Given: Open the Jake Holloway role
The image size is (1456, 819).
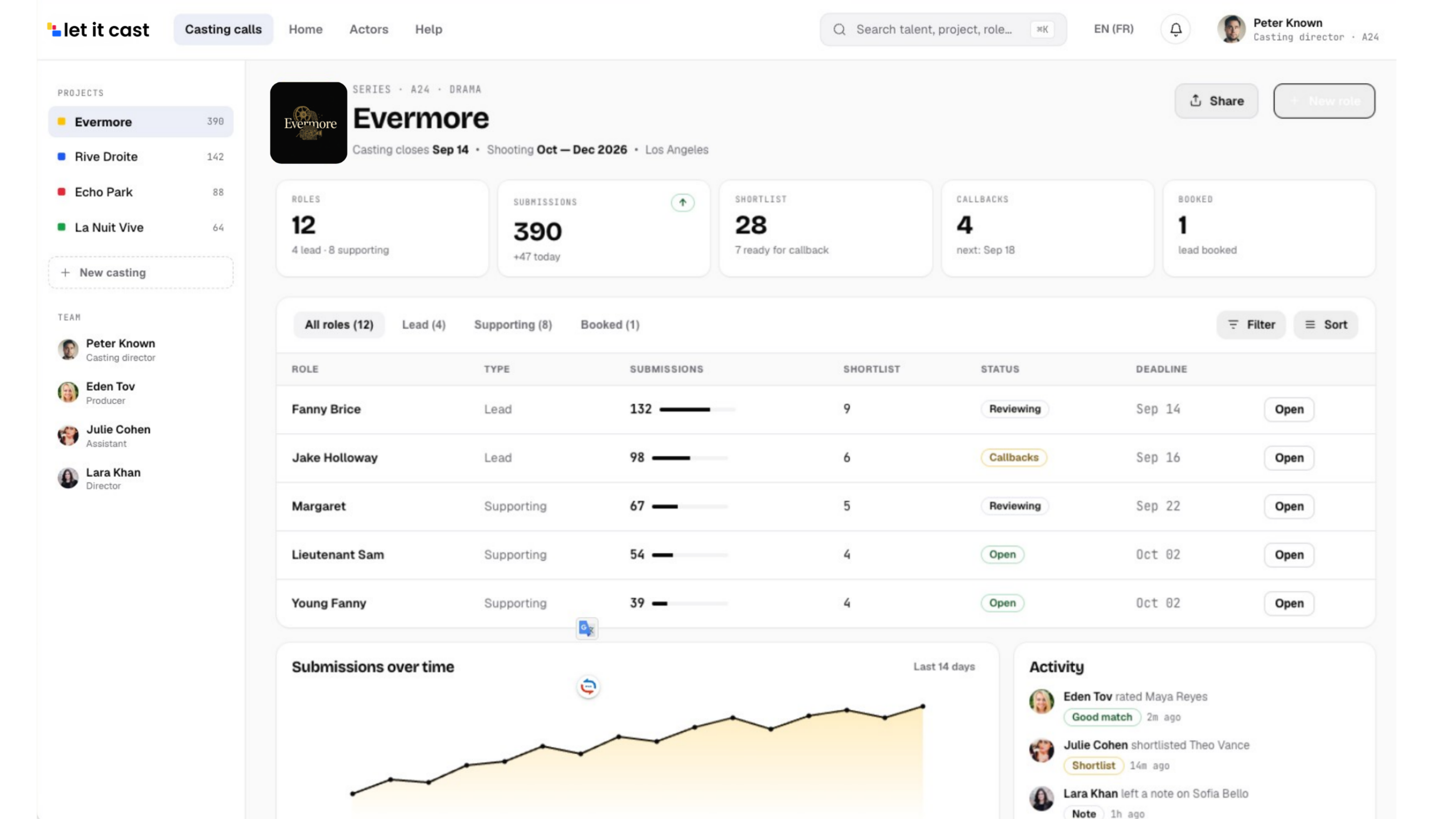Looking at the screenshot, I should coord(1288,458).
